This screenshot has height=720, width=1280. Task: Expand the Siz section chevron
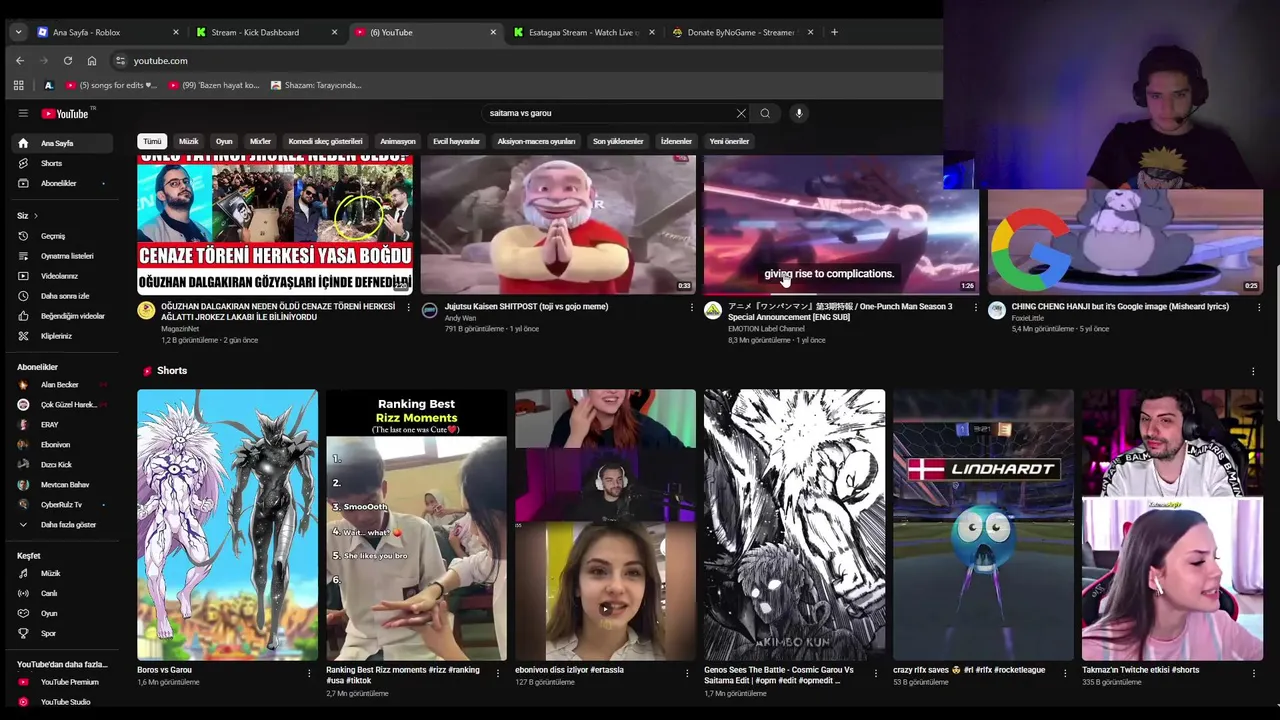[36, 216]
